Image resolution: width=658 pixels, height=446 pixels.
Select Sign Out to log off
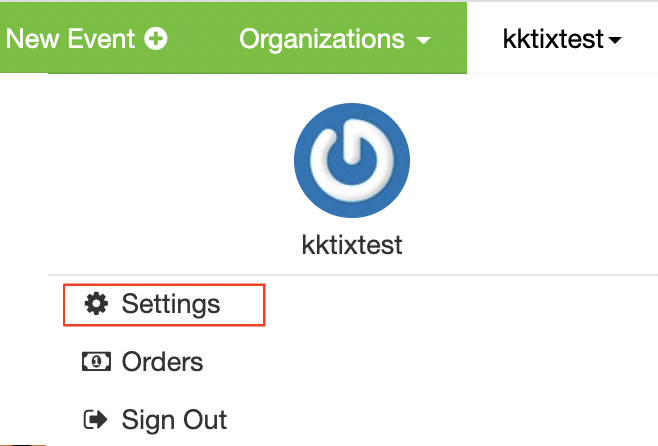click(x=155, y=420)
